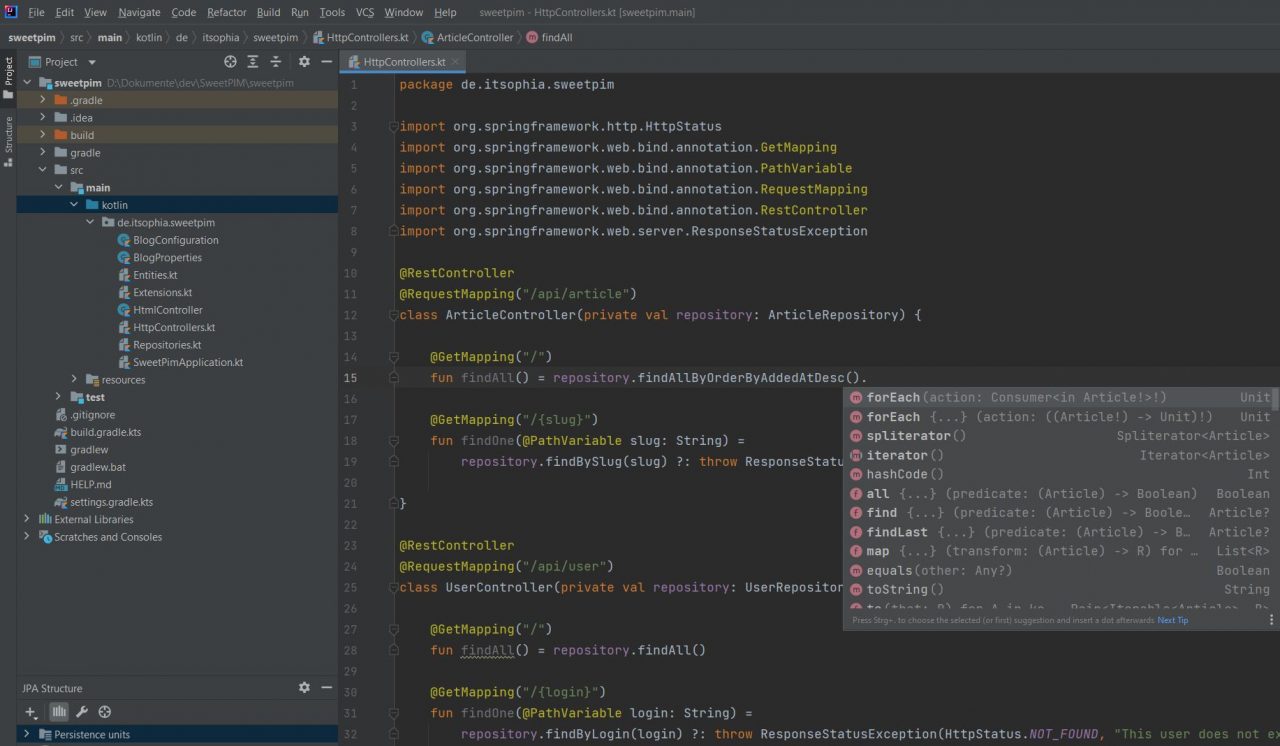This screenshot has height=746, width=1280.
Task: Click the plus icon in JPA Structure
Action: [x=31, y=712]
